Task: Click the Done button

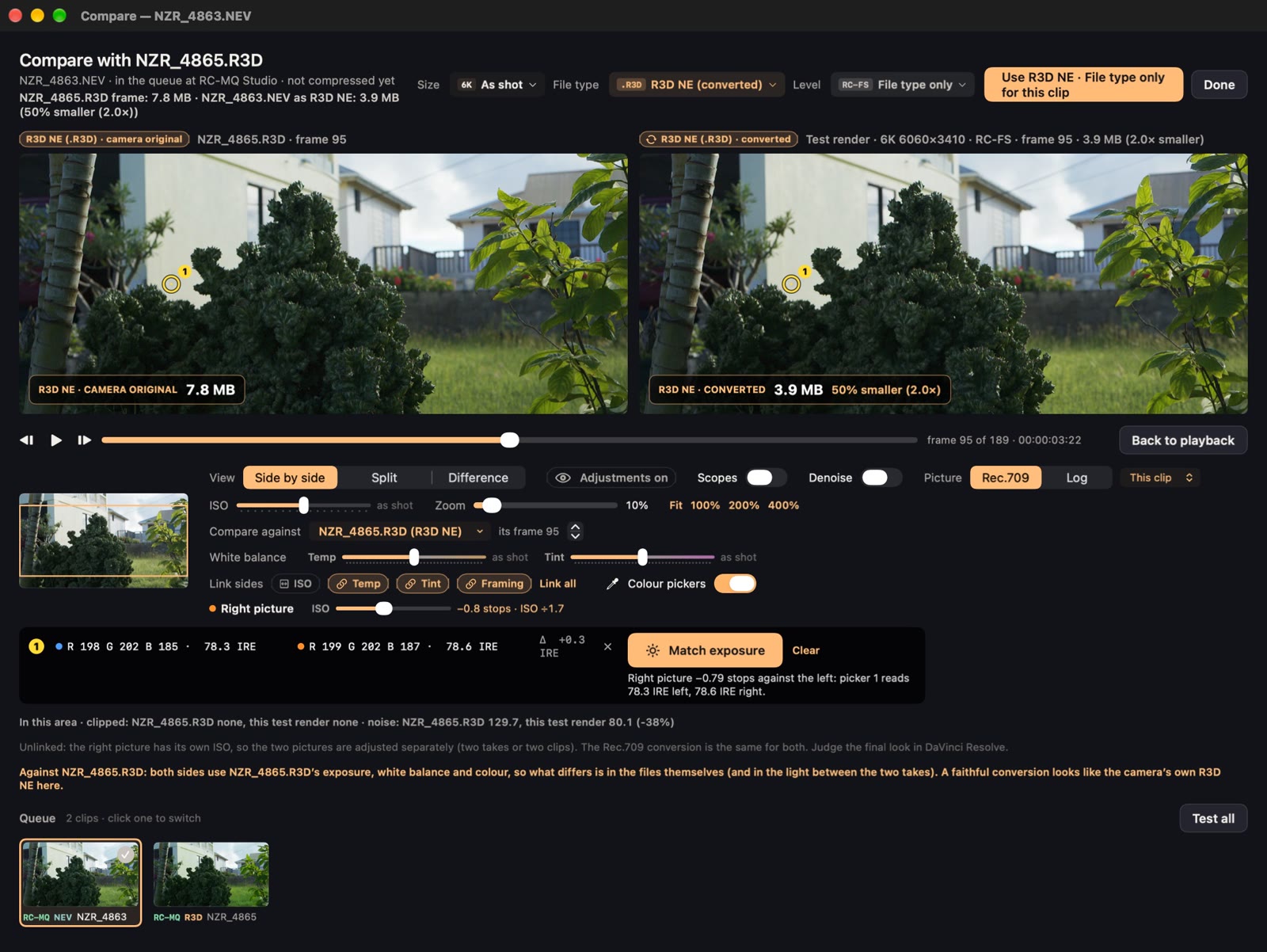Action: (1219, 85)
